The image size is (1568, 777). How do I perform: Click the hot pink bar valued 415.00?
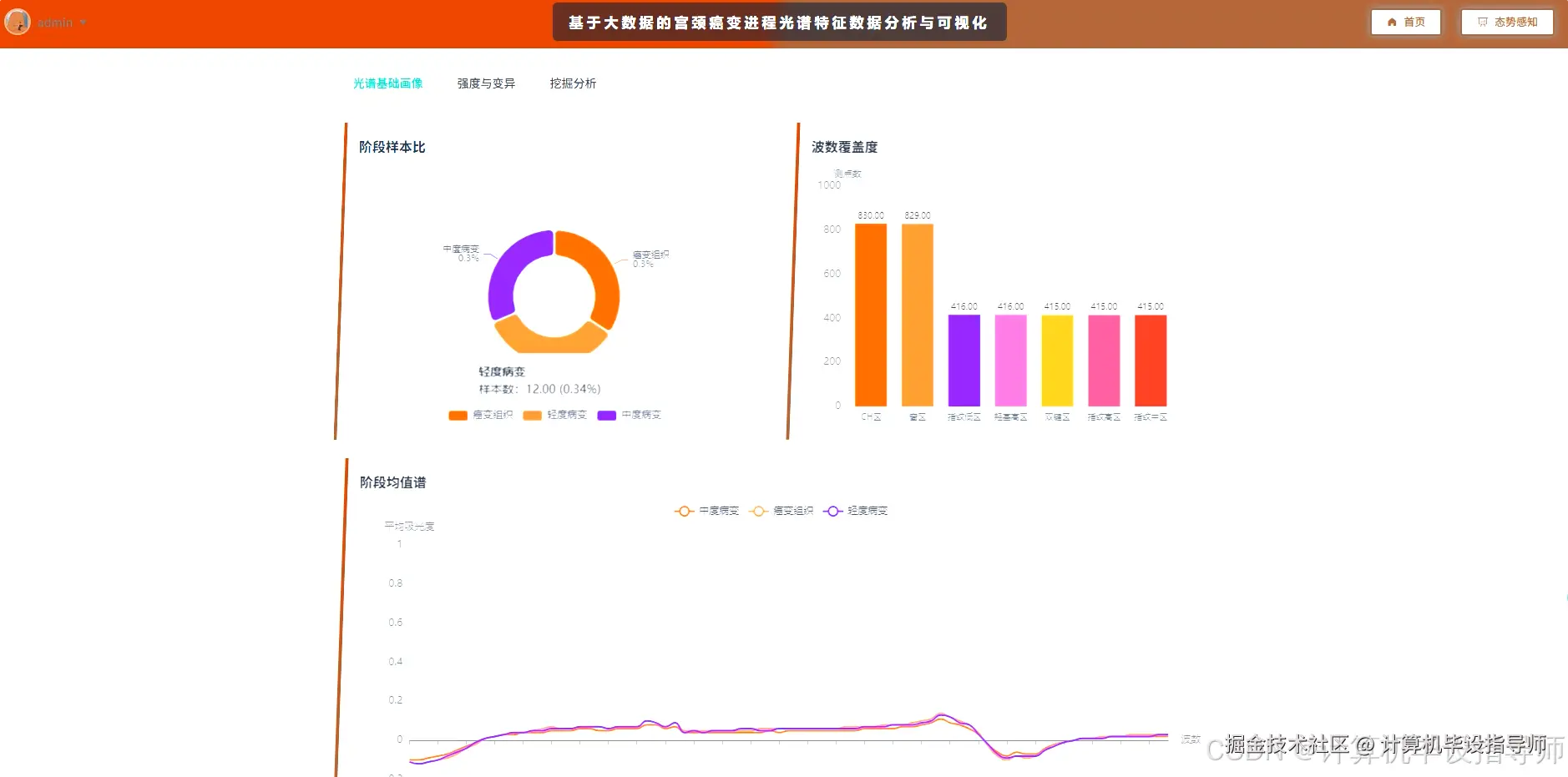pyautogui.click(x=1104, y=361)
